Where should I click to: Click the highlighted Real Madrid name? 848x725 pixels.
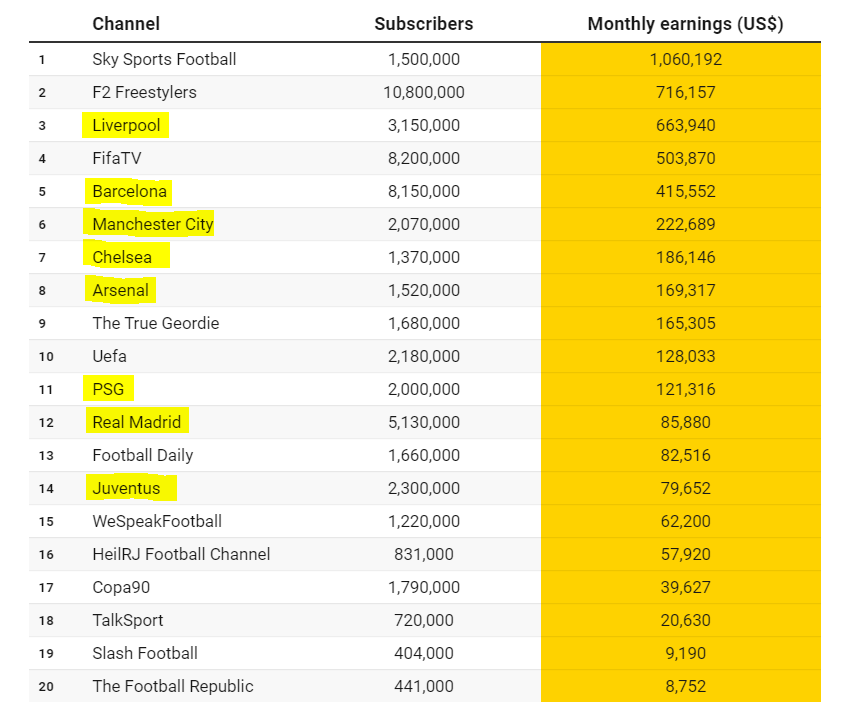pyautogui.click(x=137, y=422)
